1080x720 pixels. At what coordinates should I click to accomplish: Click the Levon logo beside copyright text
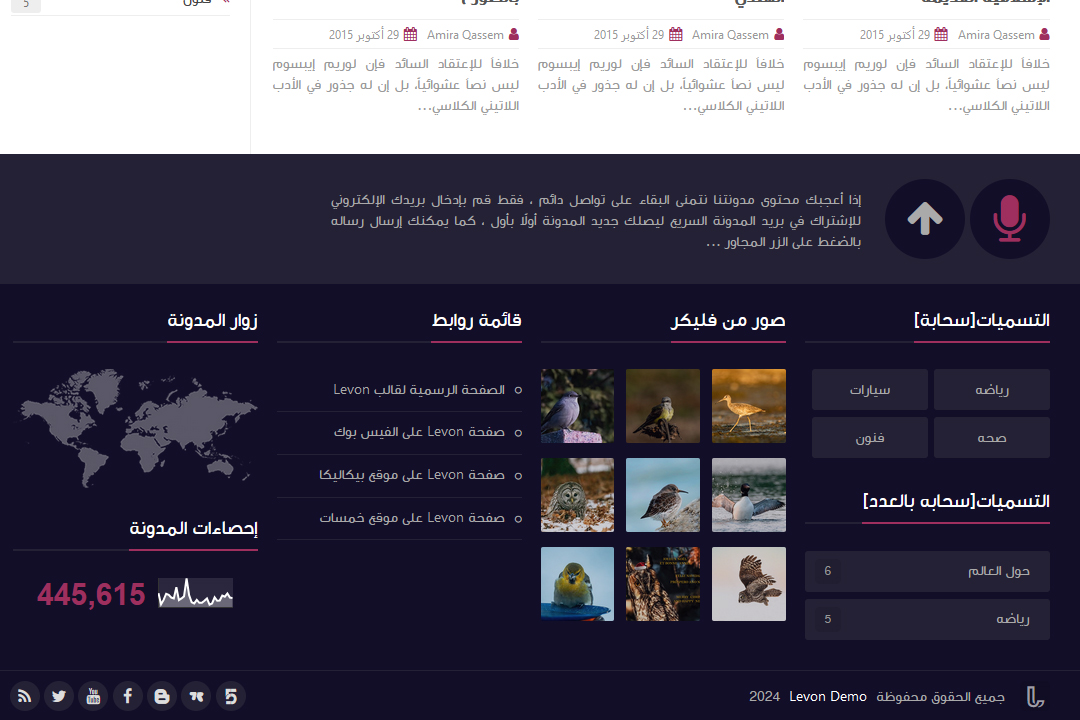click(x=1035, y=697)
